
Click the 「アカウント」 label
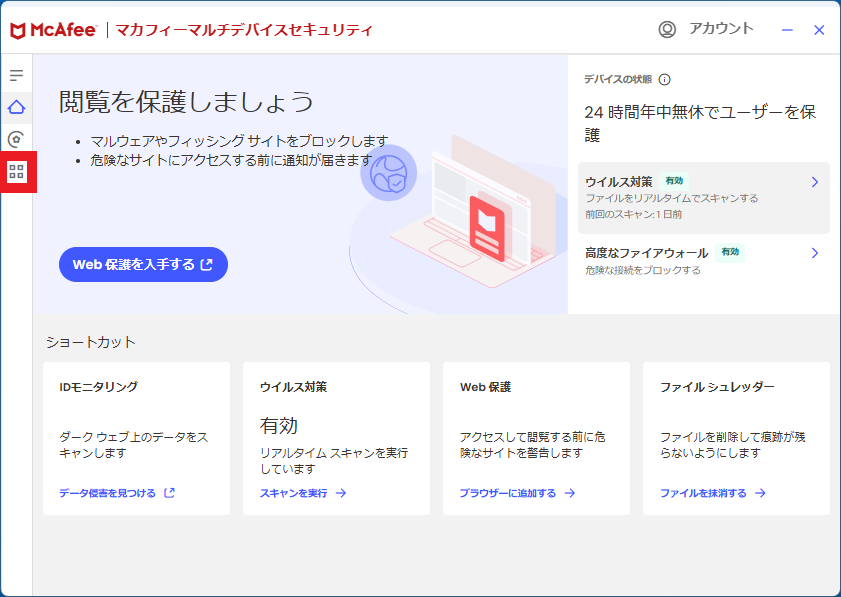tap(721, 28)
